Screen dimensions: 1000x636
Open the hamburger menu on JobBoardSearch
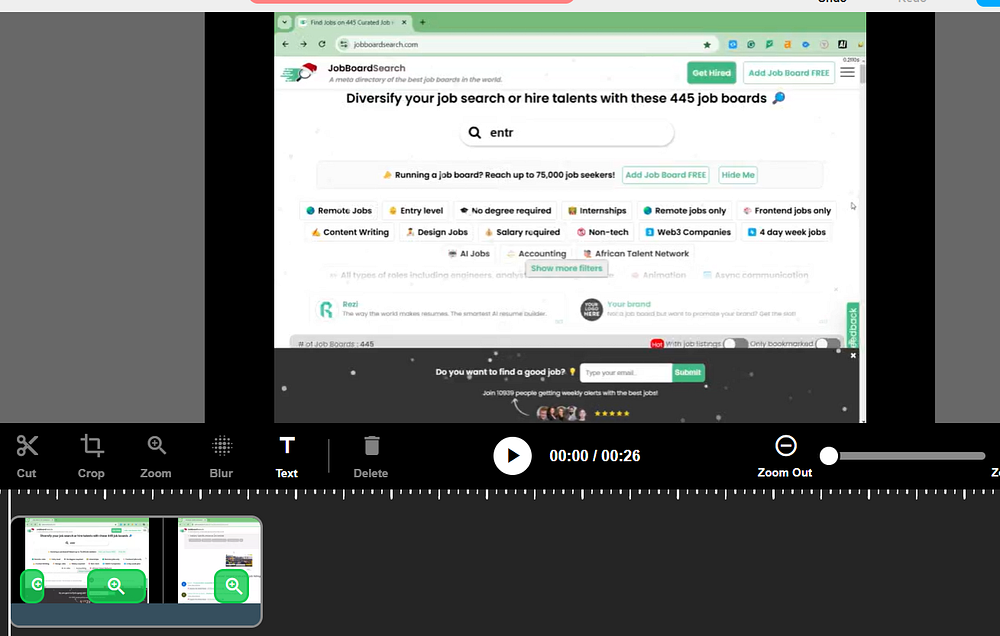tap(847, 72)
